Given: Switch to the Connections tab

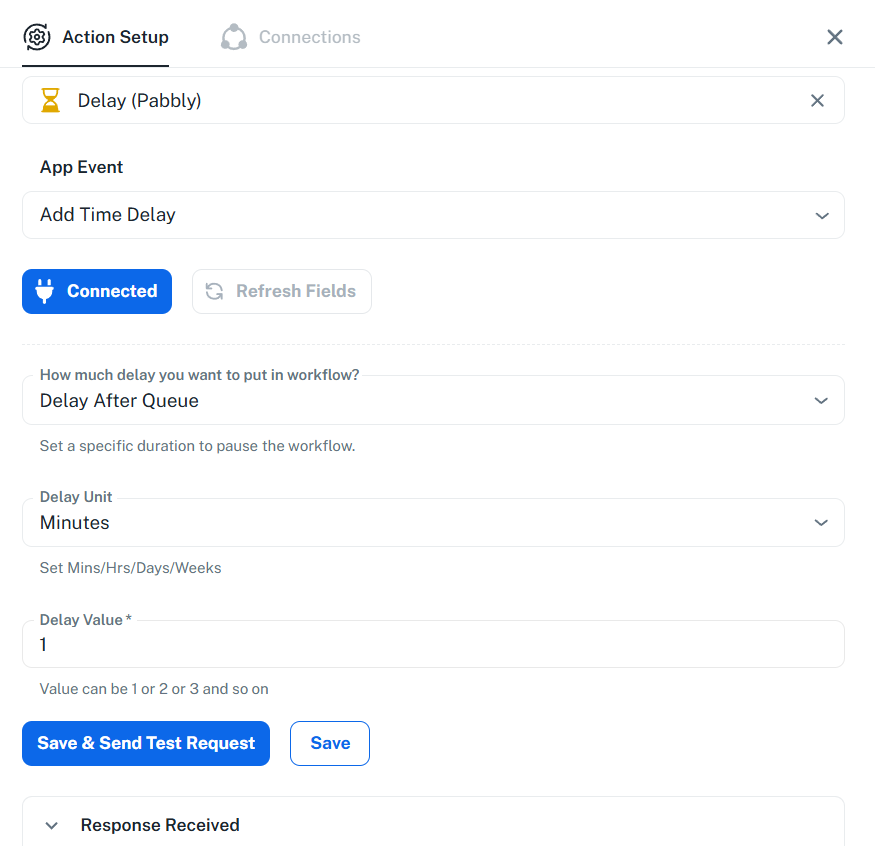Looking at the screenshot, I should point(309,37).
